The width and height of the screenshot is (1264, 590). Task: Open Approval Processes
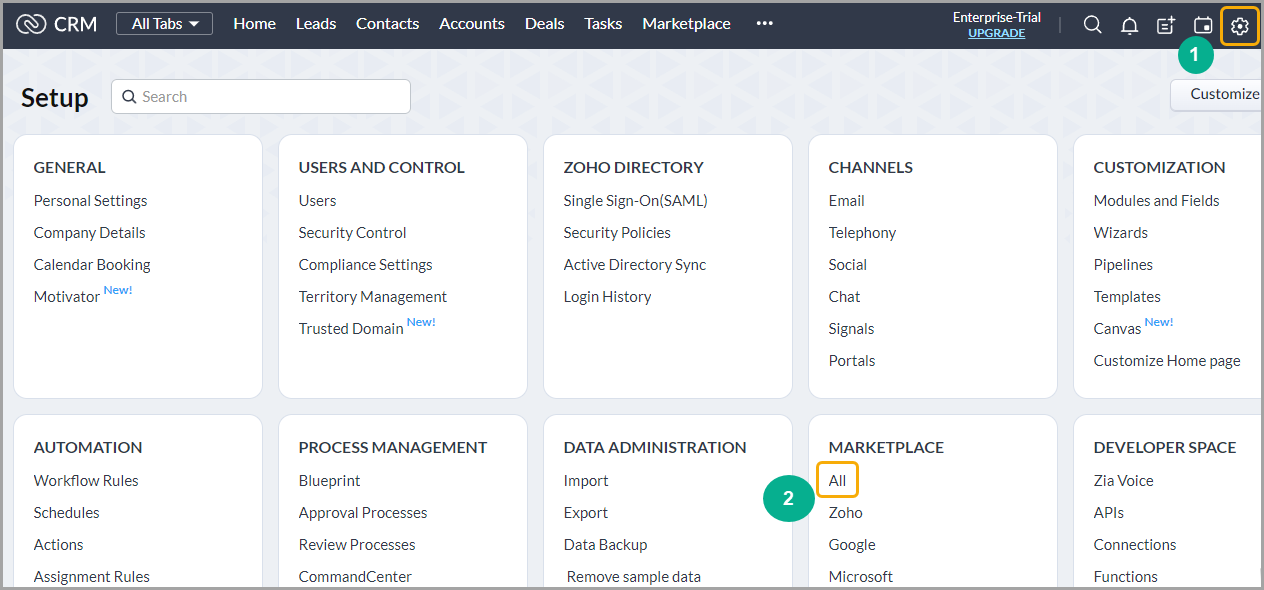(362, 513)
